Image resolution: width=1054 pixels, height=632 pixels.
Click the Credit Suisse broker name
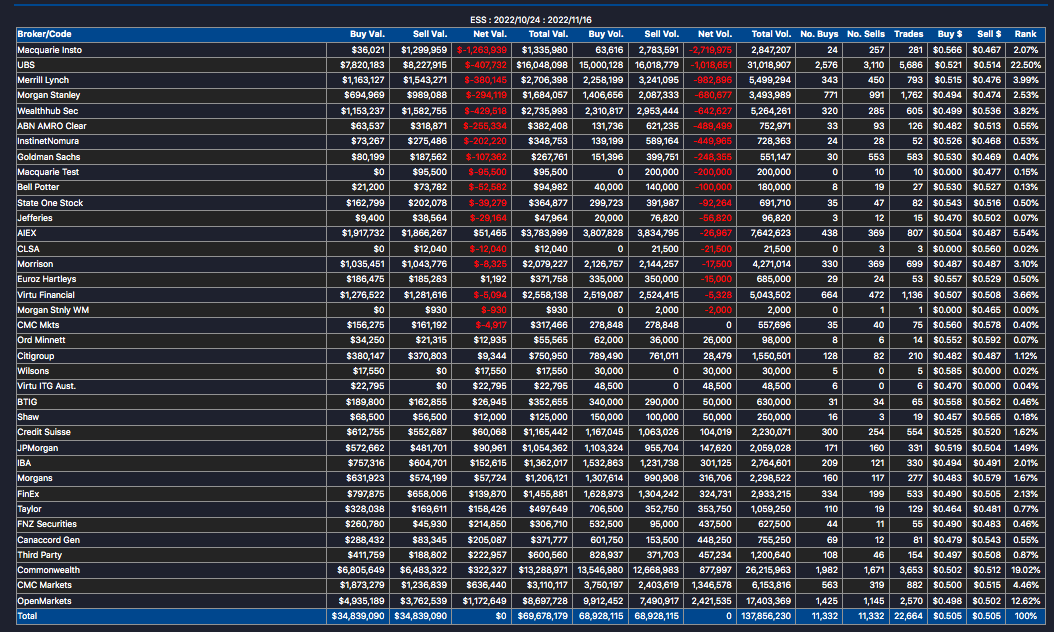44,432
